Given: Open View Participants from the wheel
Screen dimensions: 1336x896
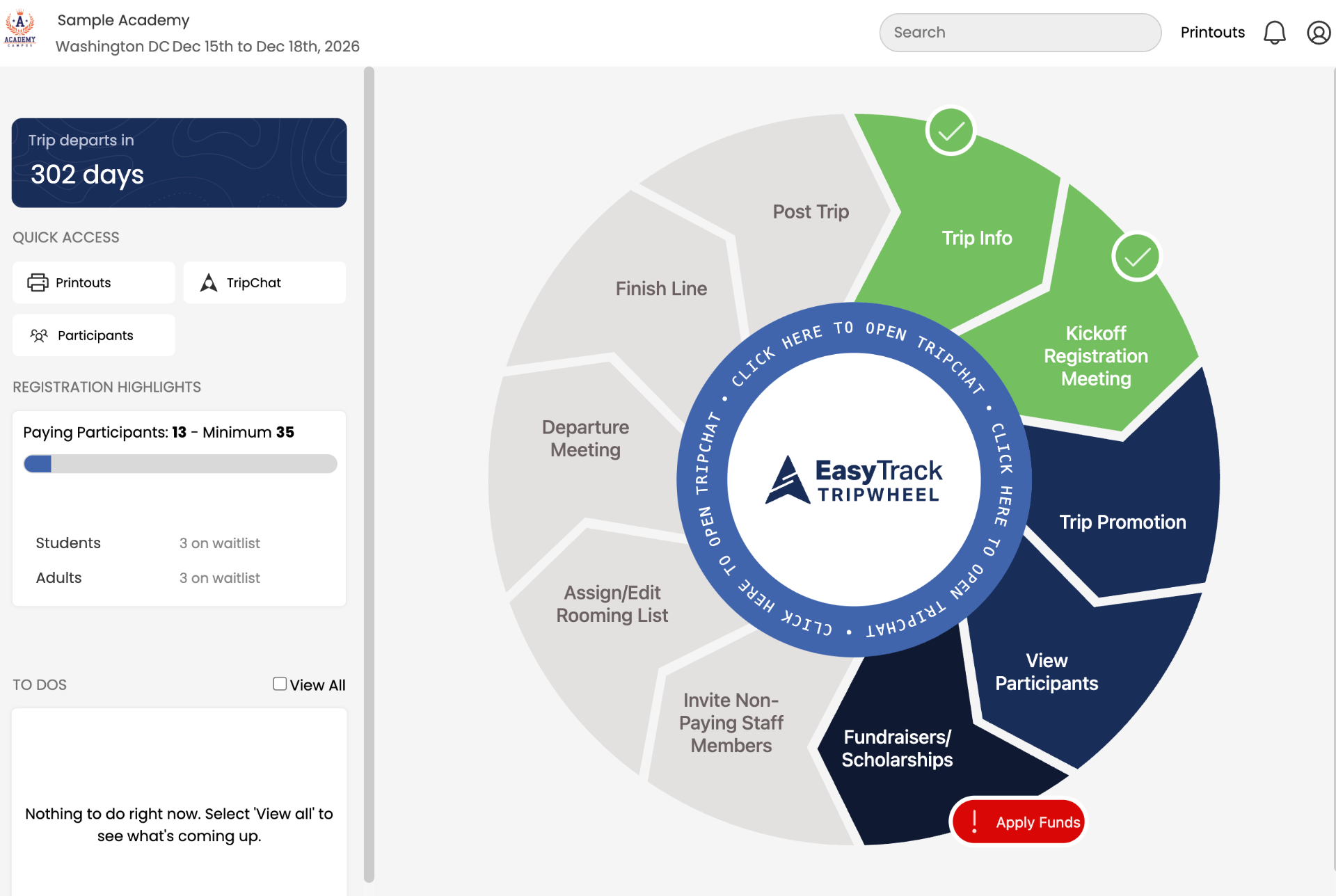Looking at the screenshot, I should 1046,671.
